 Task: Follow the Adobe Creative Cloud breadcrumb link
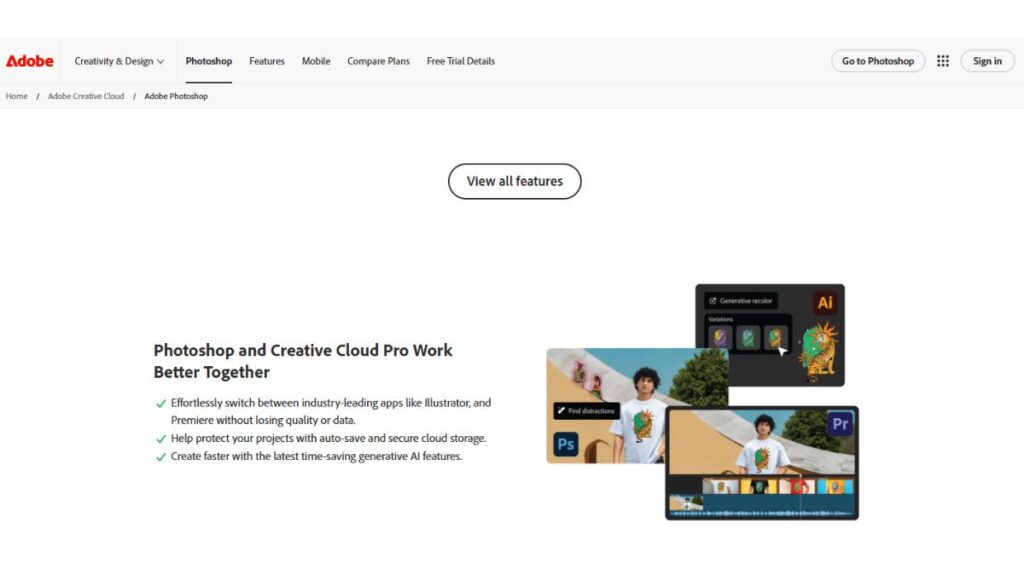click(85, 96)
